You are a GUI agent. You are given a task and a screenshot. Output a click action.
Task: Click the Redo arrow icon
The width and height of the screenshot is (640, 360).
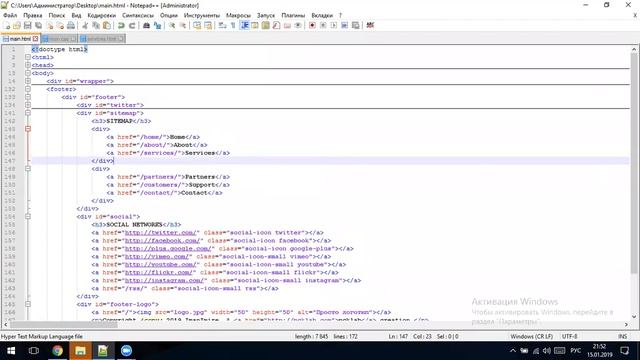coord(132,25)
